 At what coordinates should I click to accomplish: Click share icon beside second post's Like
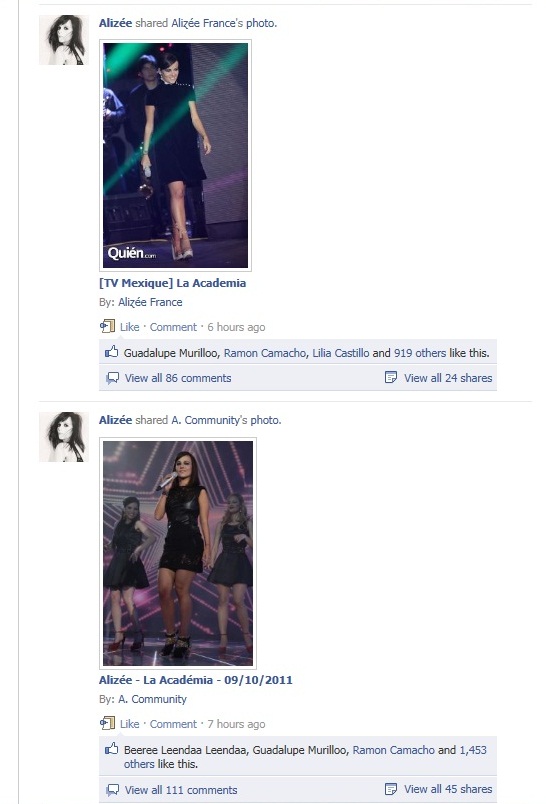click(107, 723)
